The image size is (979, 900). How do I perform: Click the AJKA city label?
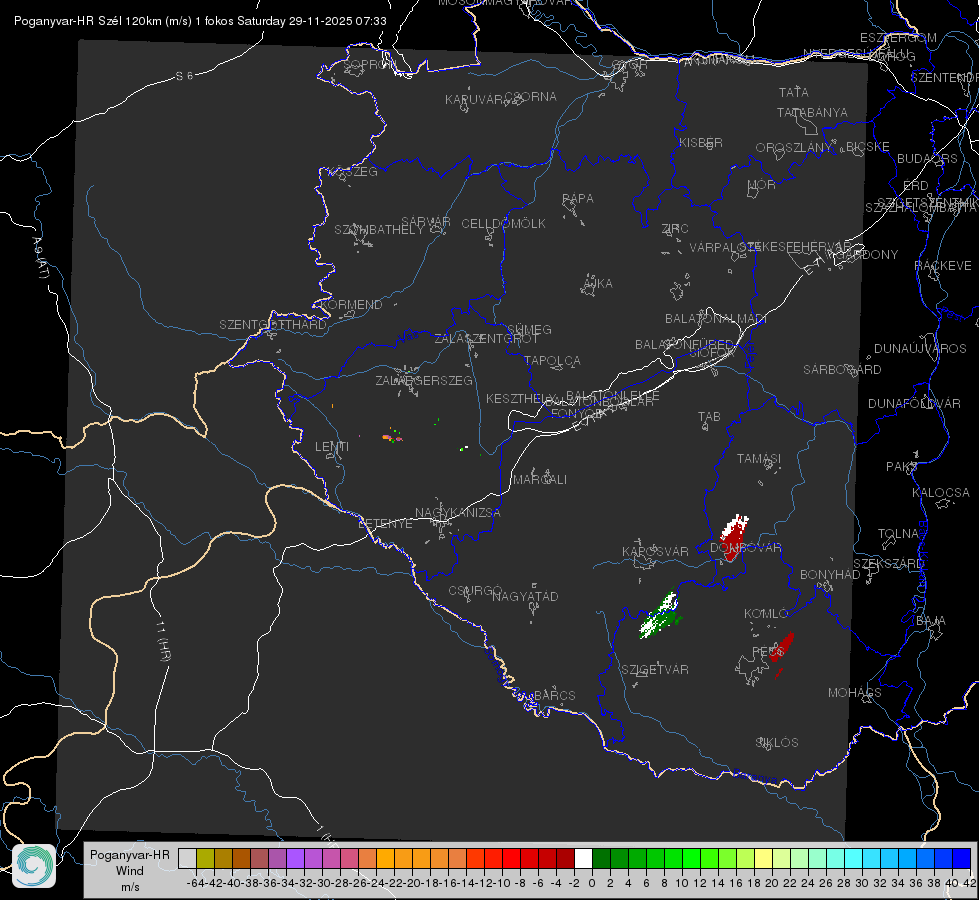(x=598, y=284)
